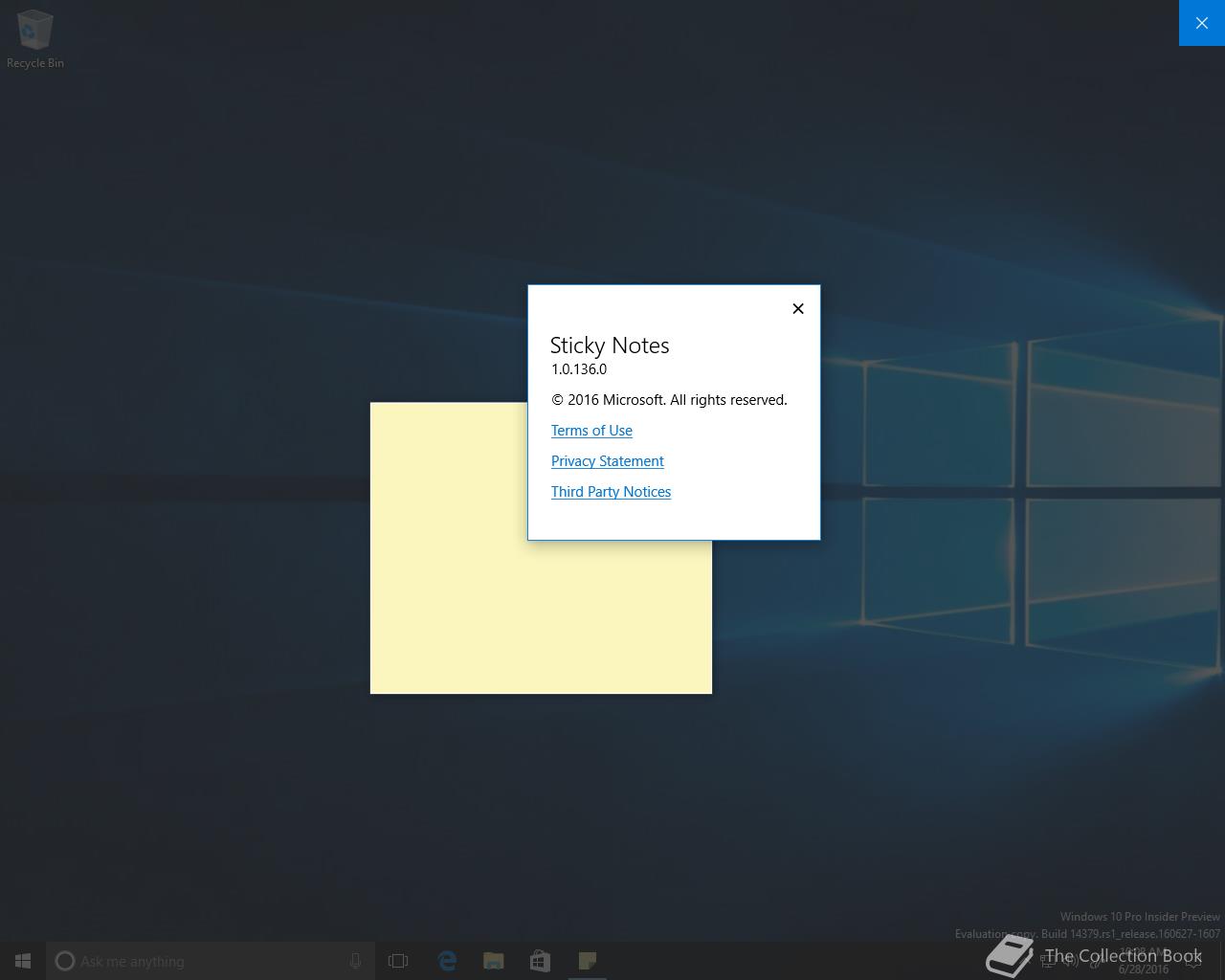Click the Cortana microphone icon
1225x980 pixels.
pos(355,961)
